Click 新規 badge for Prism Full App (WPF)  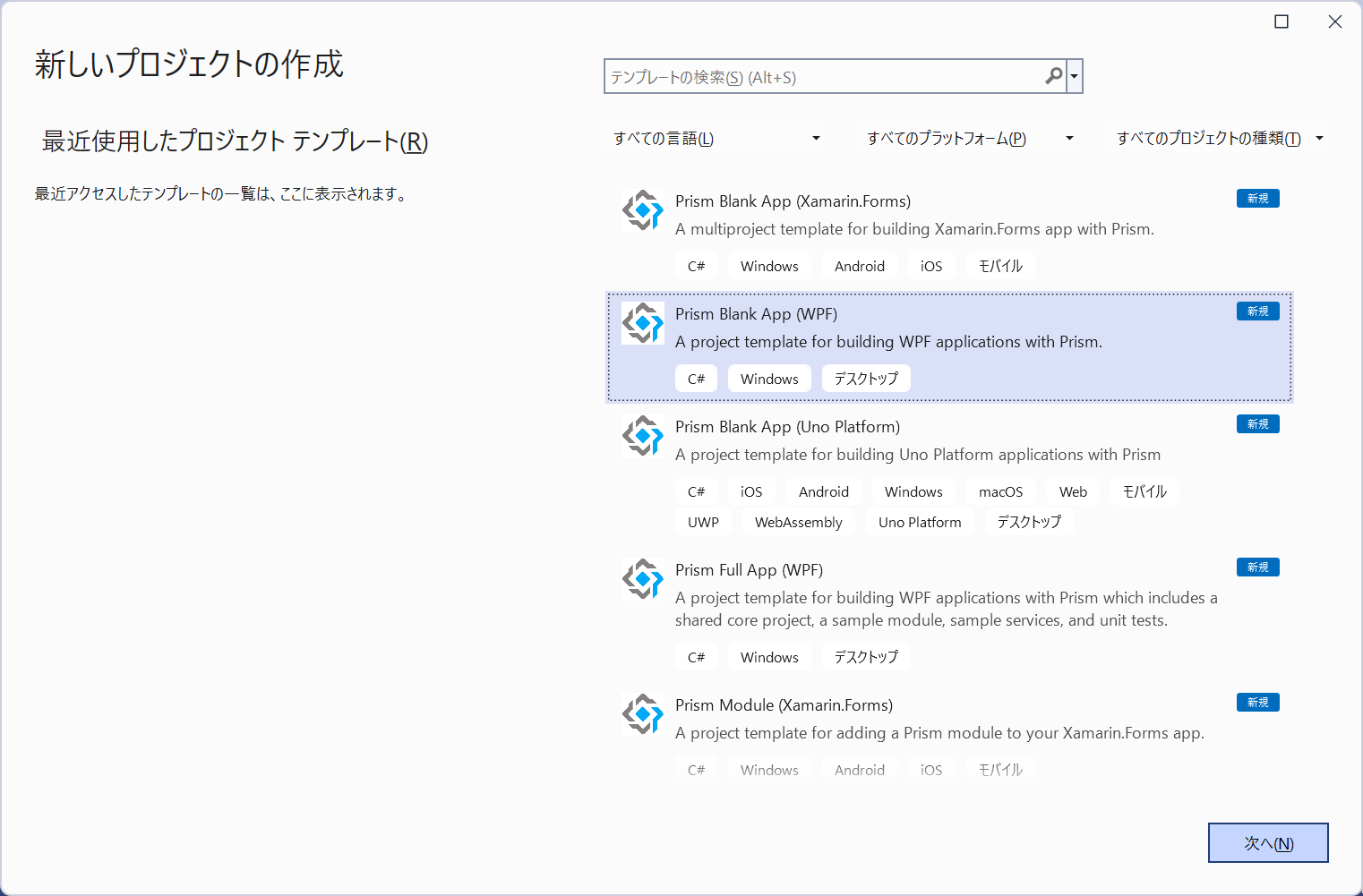[1257, 567]
